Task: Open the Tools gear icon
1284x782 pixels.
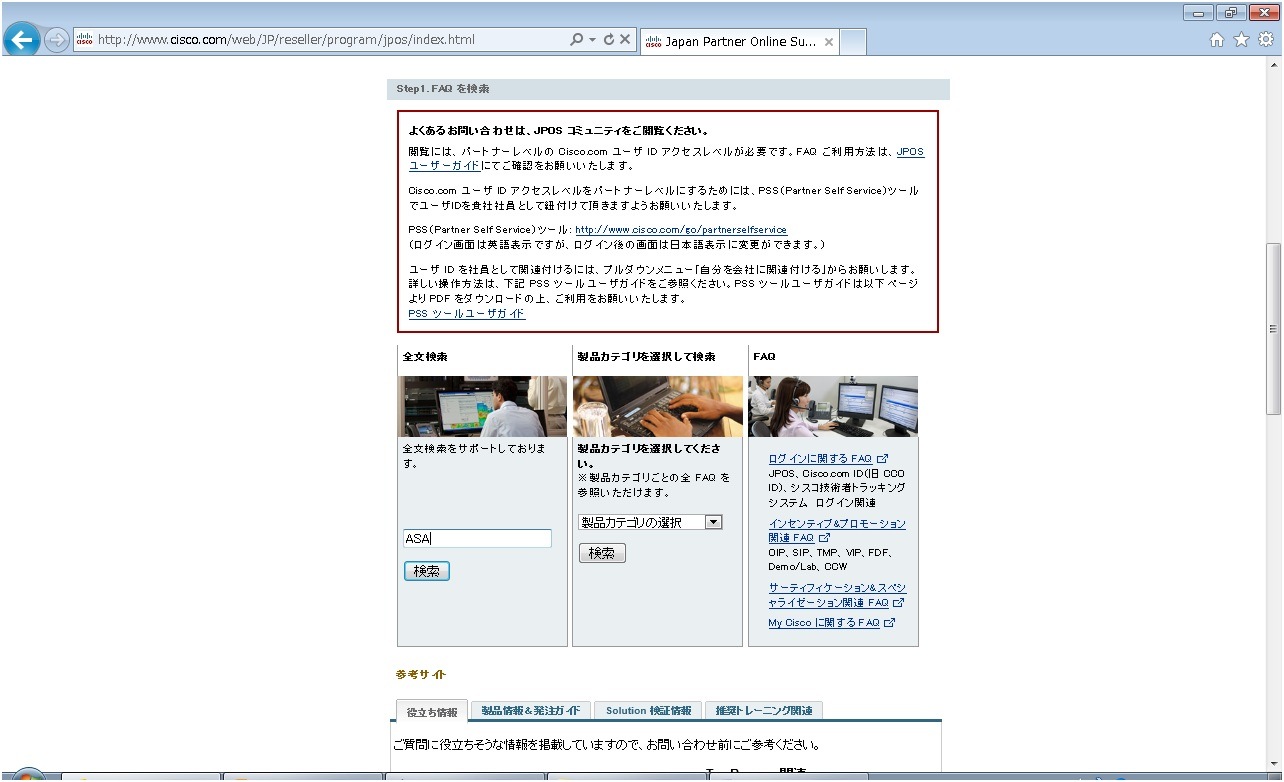Action: [x=1265, y=40]
